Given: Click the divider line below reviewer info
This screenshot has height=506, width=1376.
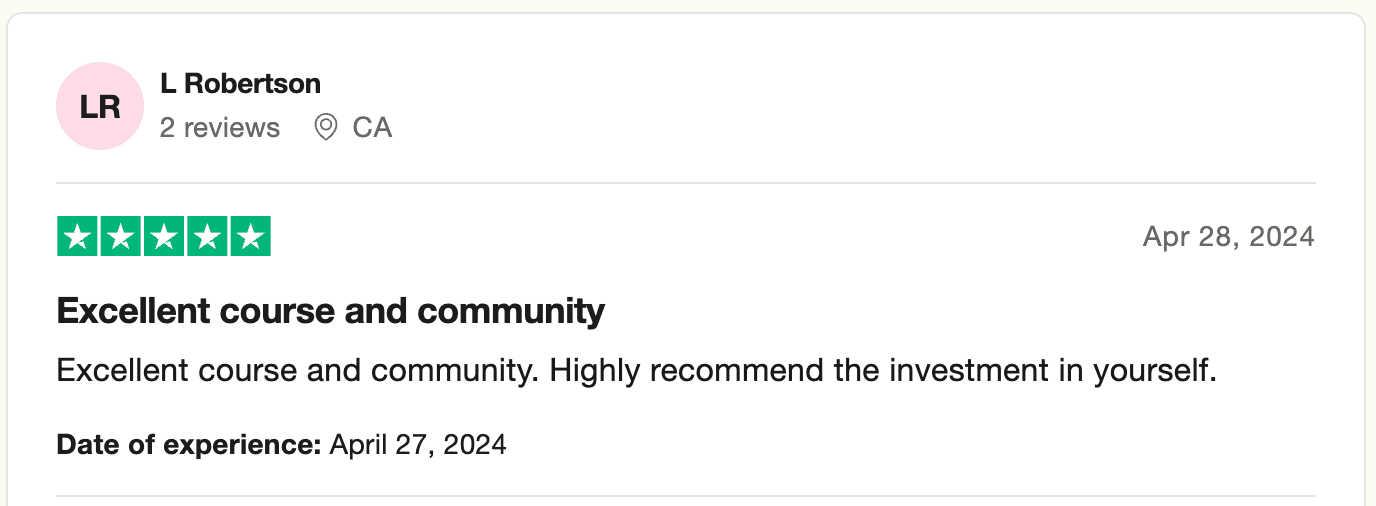Looking at the screenshot, I should (686, 183).
